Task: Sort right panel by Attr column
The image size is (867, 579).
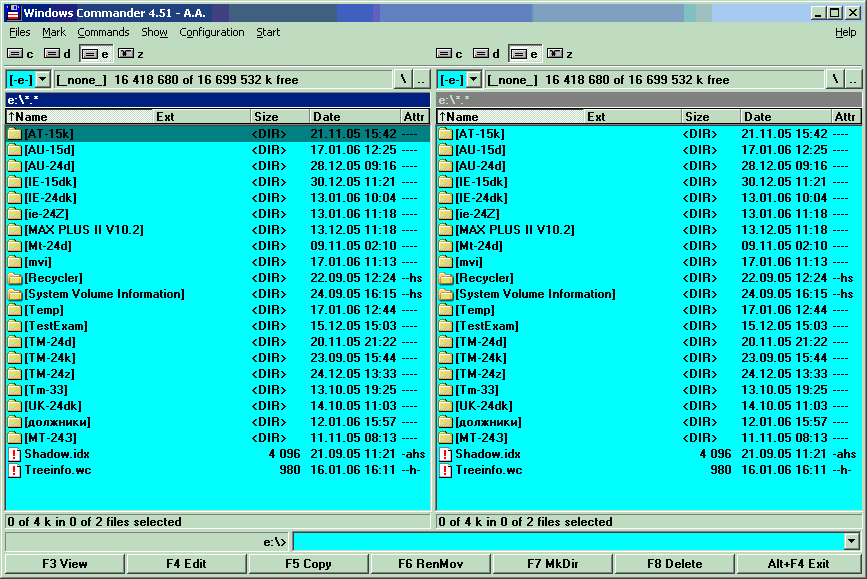Action: 846,117
